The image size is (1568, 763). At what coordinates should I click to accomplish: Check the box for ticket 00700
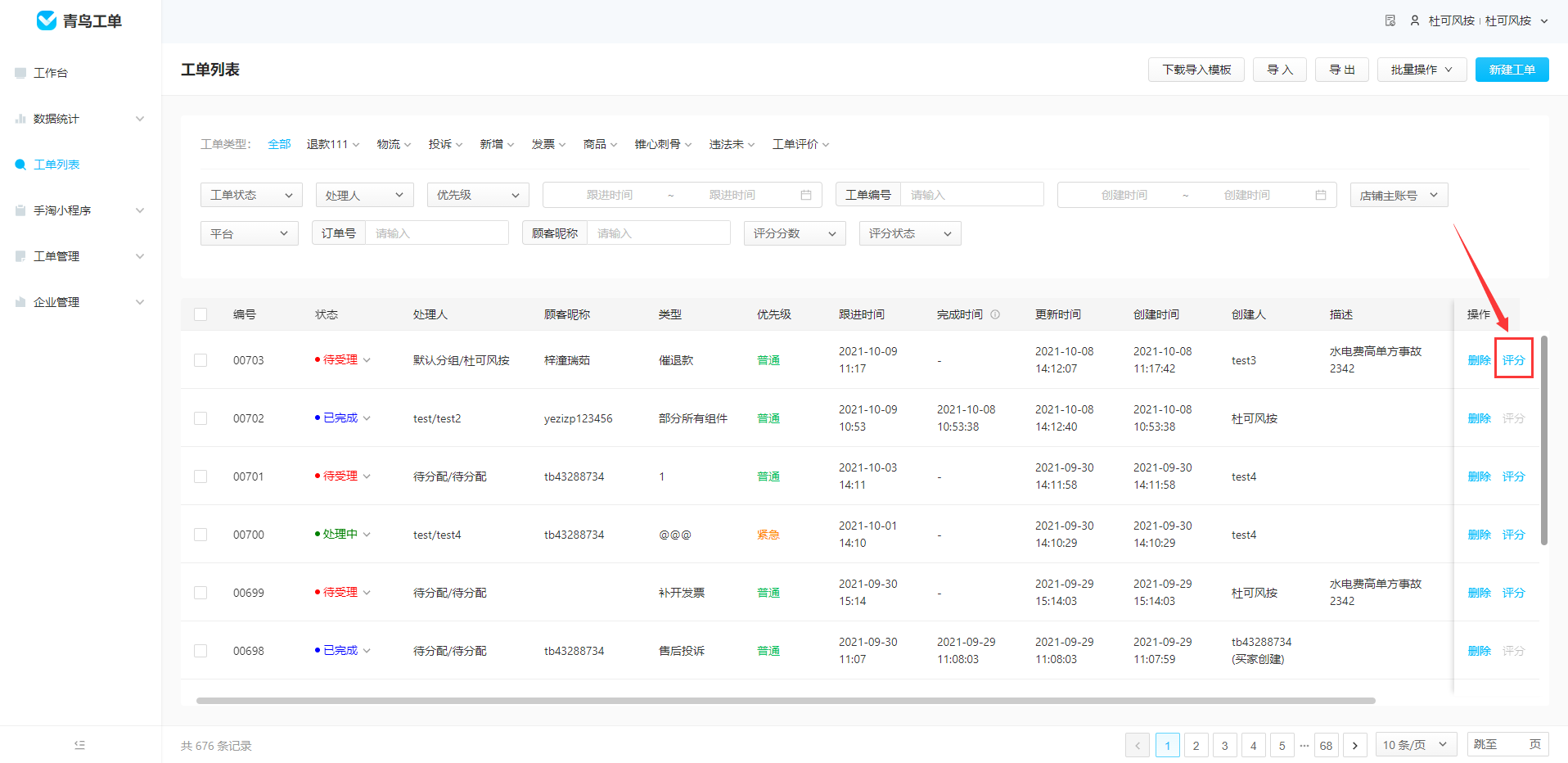click(x=201, y=535)
